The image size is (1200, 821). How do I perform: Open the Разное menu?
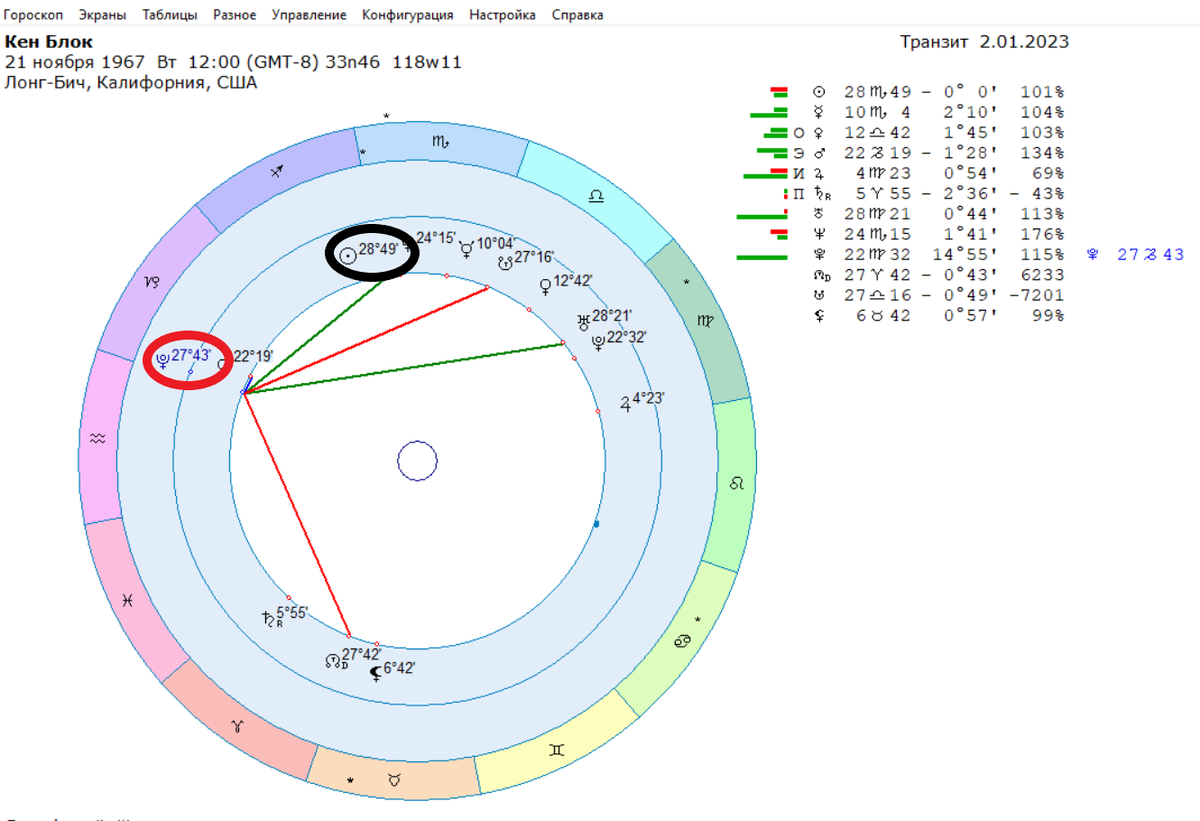(234, 15)
